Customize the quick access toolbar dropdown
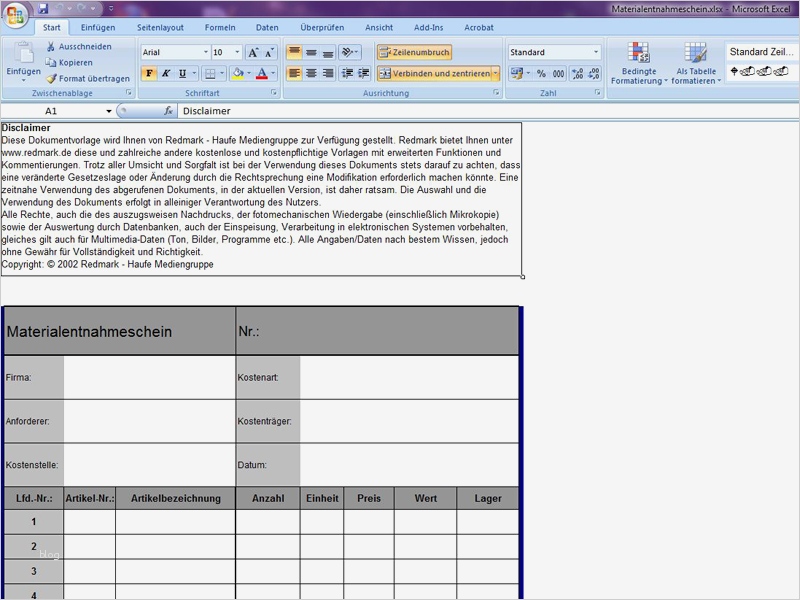Screen dimensions: 800x600 pyautogui.click(x=111, y=9)
